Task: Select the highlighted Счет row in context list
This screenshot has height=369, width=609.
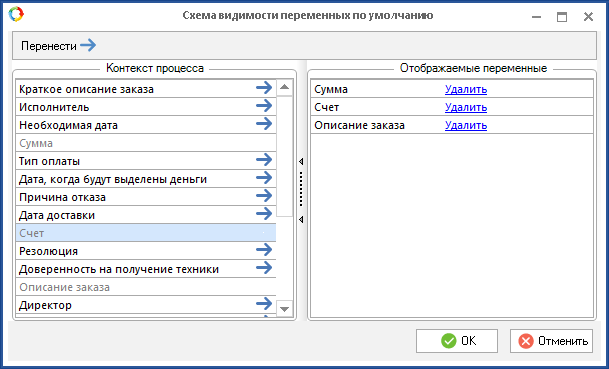Action: 146,233
